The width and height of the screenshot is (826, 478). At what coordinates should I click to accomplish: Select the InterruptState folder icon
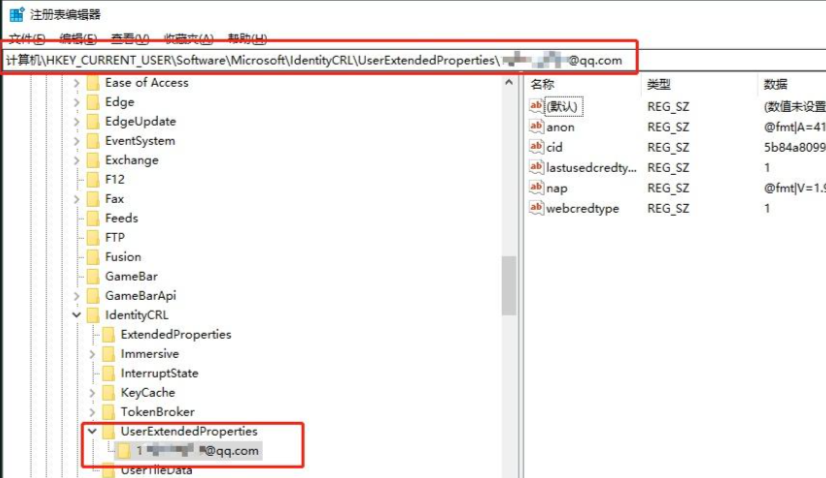point(109,373)
